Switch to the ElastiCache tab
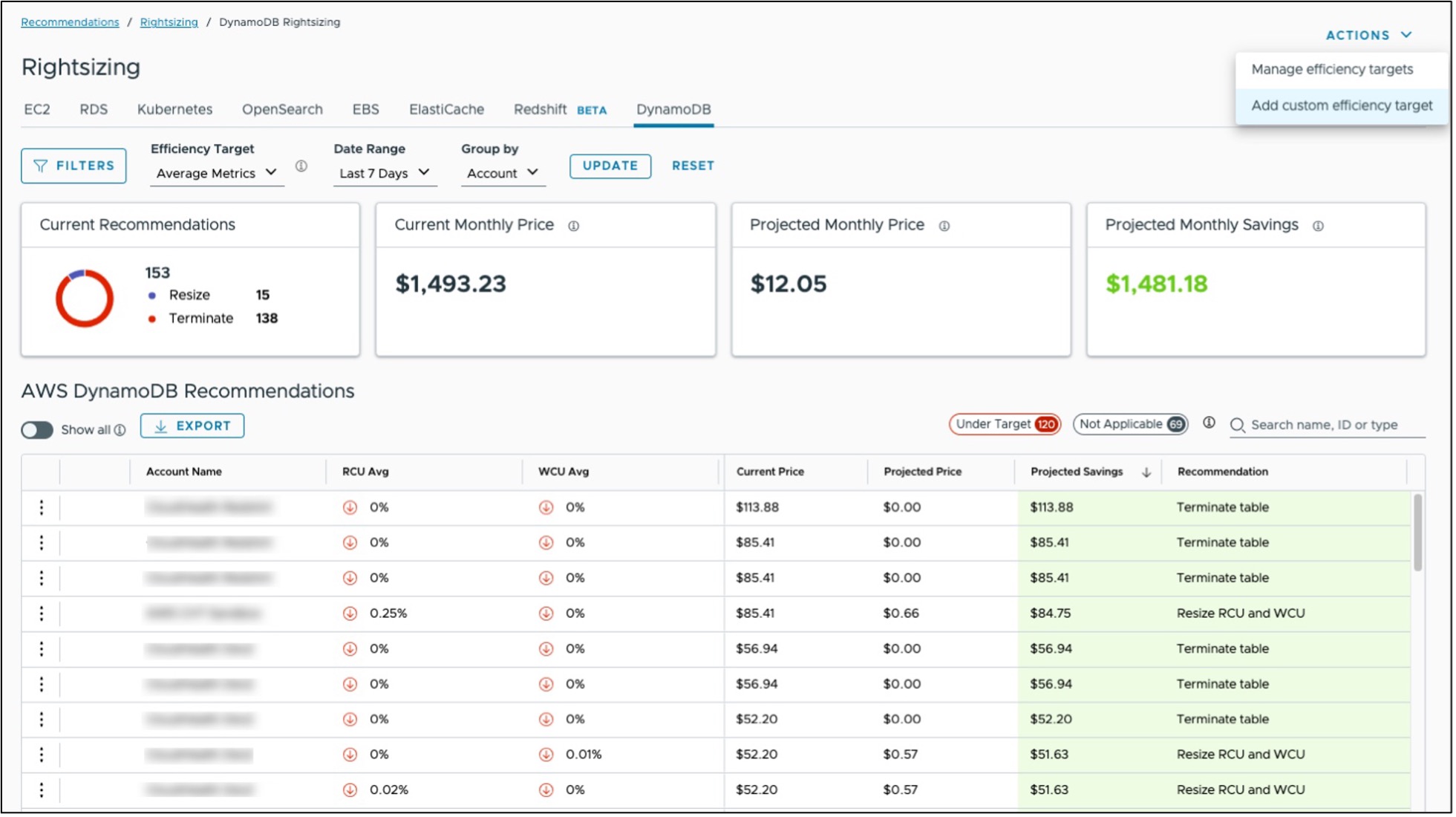Screen dimensions: 1456x817 [x=446, y=109]
